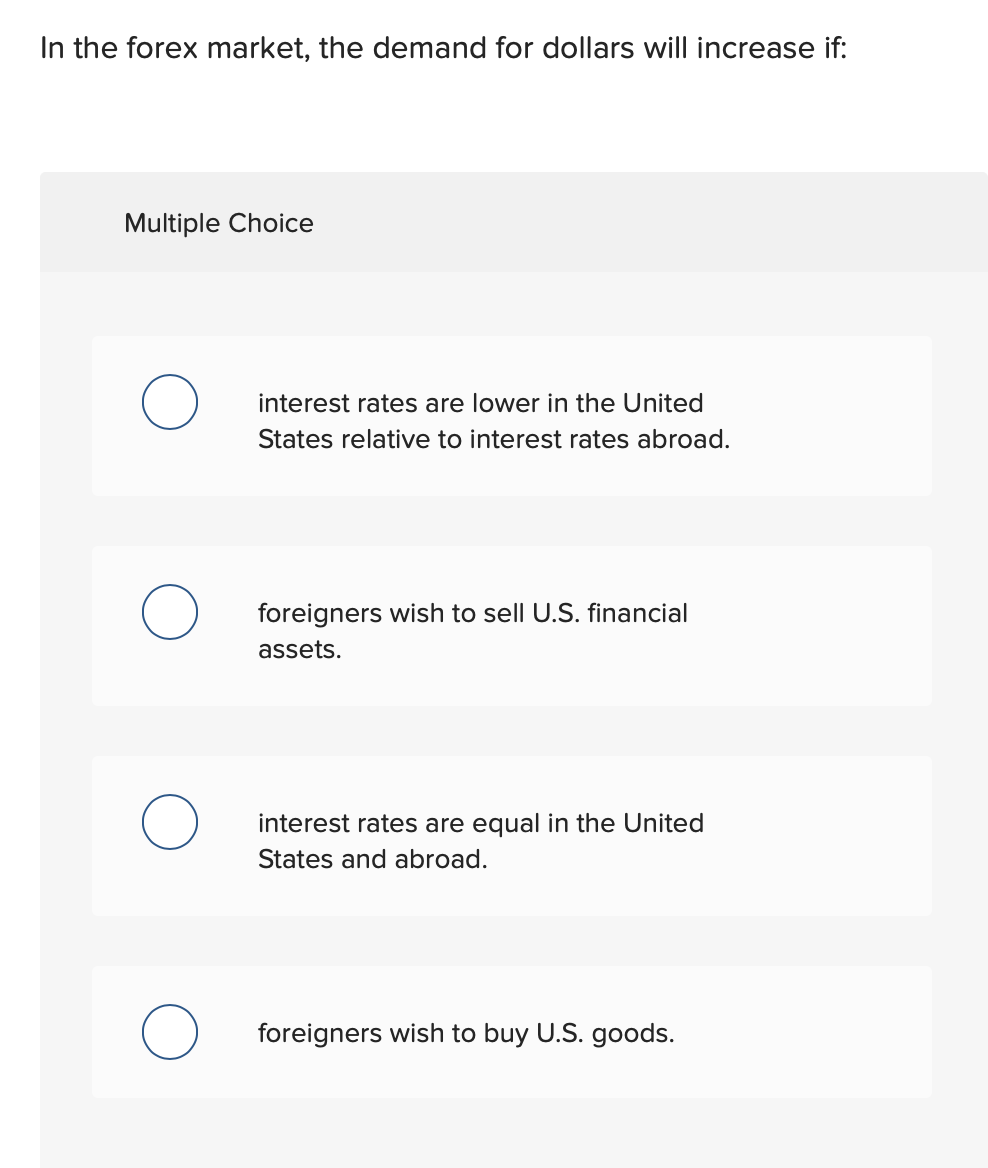
Task: Click the gray area below the last option
Action: [x=513, y=1135]
